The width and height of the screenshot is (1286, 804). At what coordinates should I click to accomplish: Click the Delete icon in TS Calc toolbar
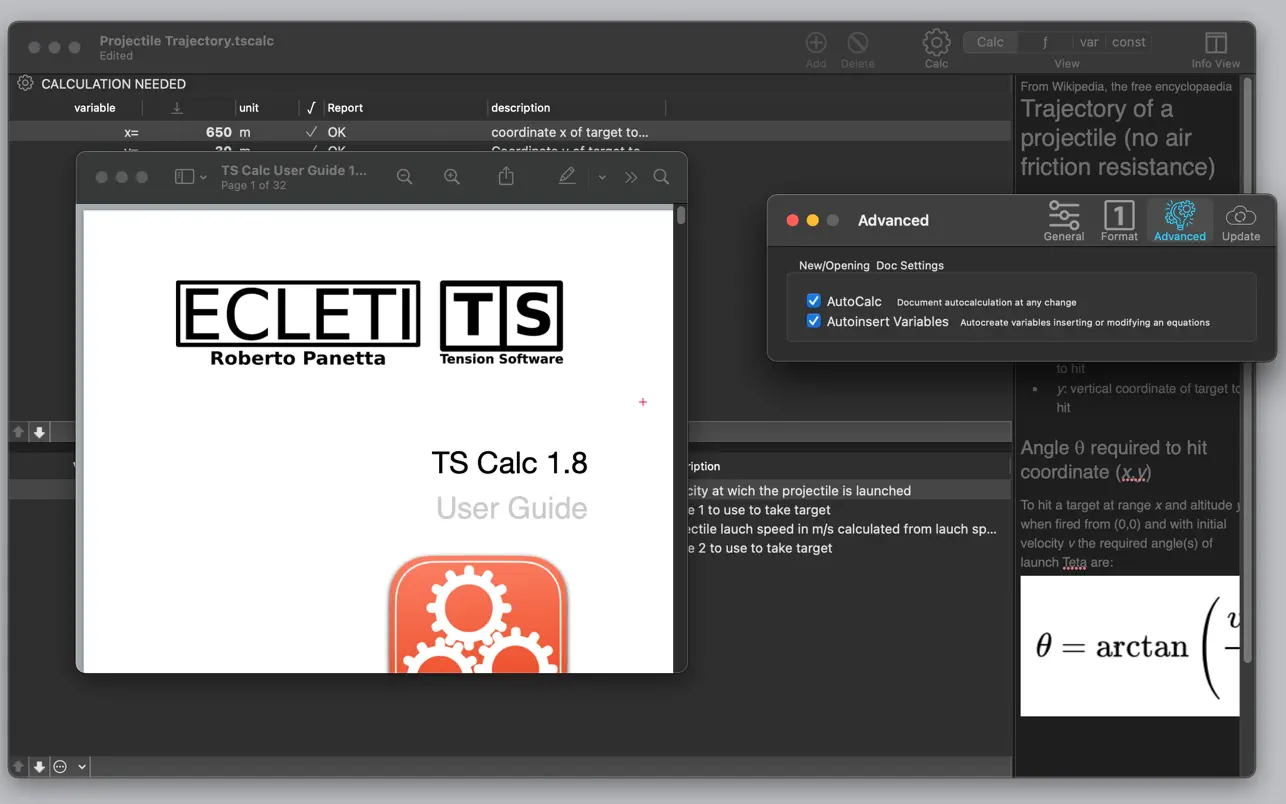(857, 43)
